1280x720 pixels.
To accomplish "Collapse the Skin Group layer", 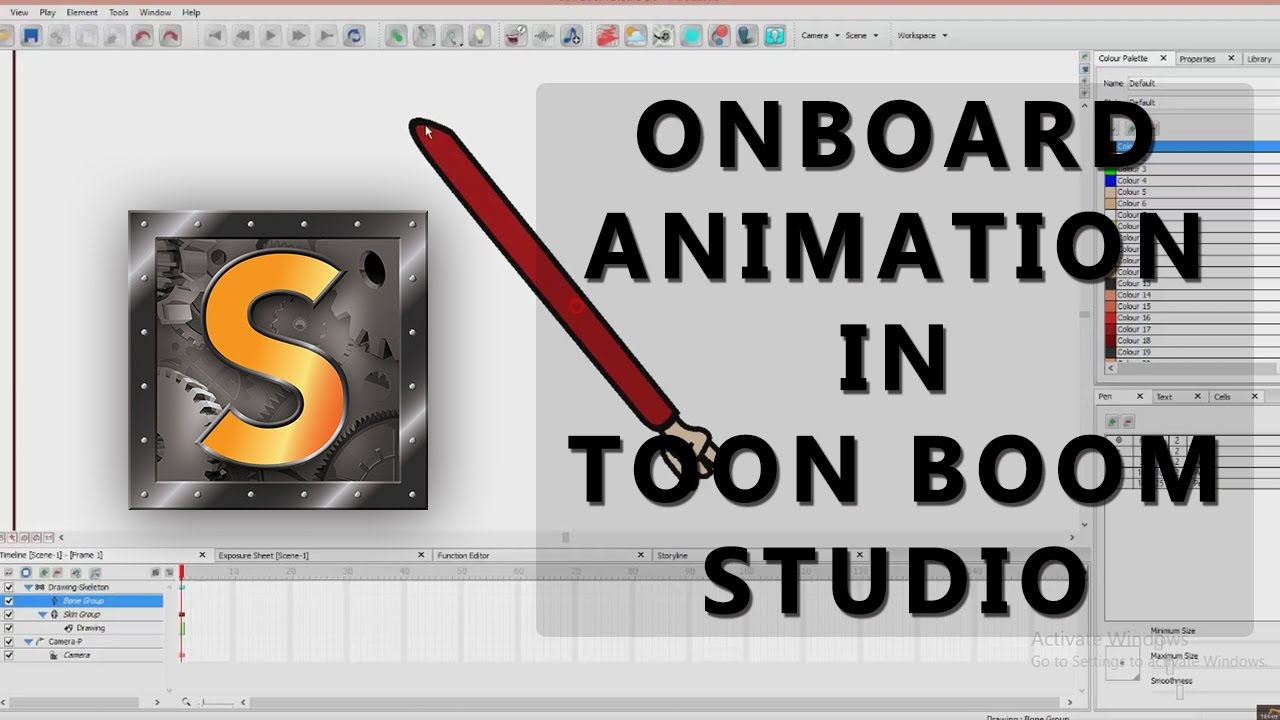I will [42, 614].
